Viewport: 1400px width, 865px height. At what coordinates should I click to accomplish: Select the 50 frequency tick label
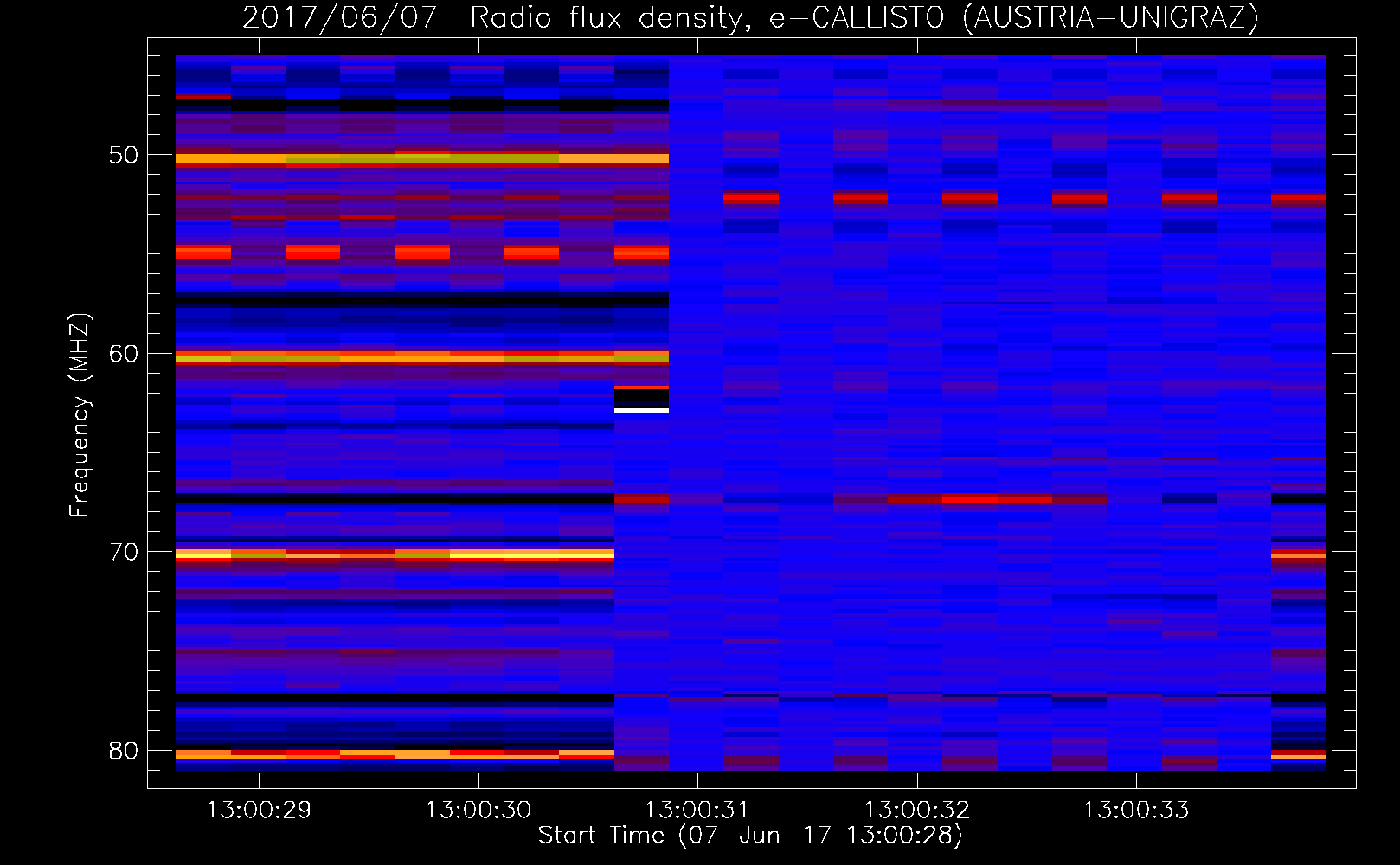click(x=124, y=155)
